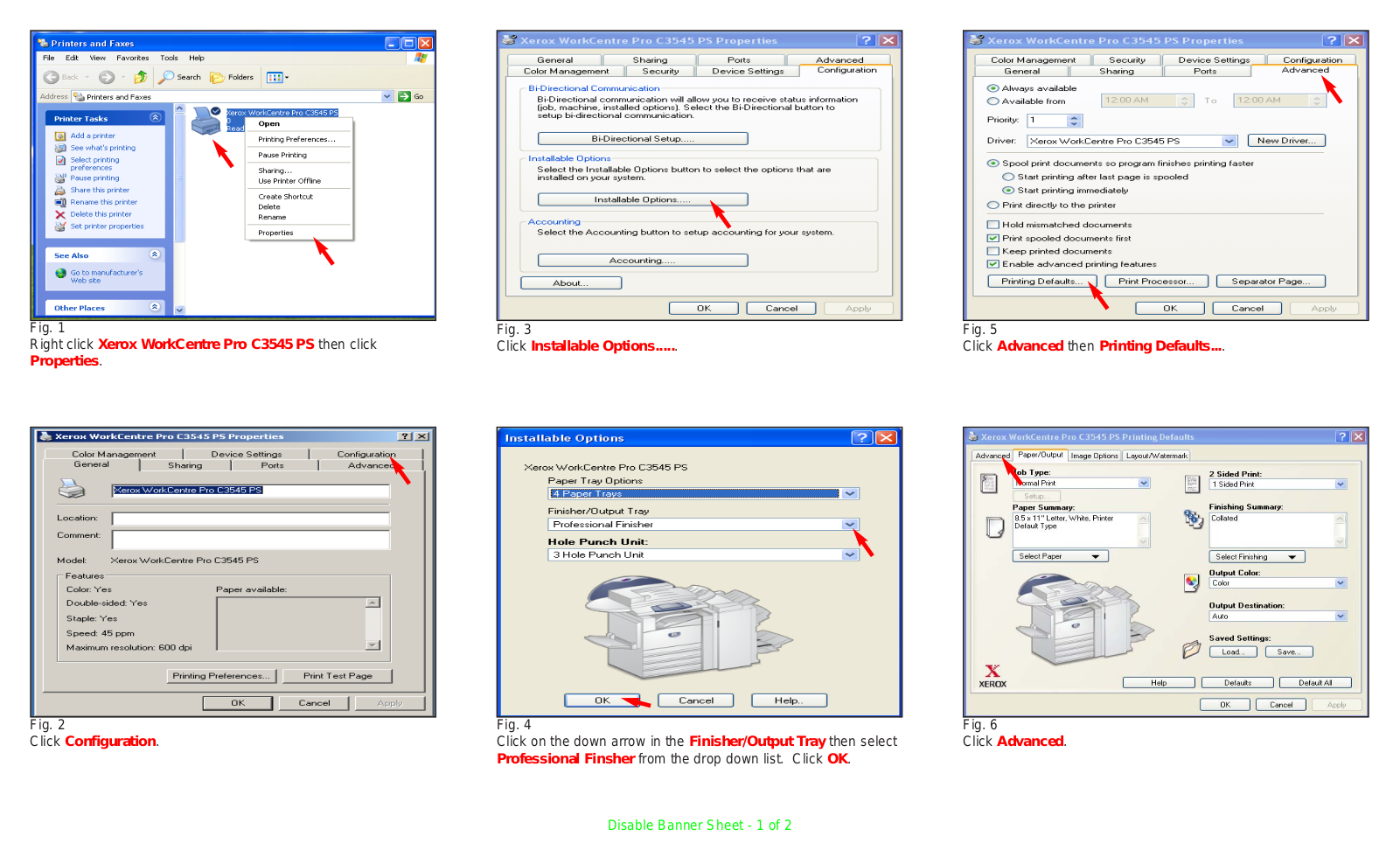Viewport: 1400px width, 850px height.
Task: Open the Select Paper menu button
Action: coord(1061,556)
